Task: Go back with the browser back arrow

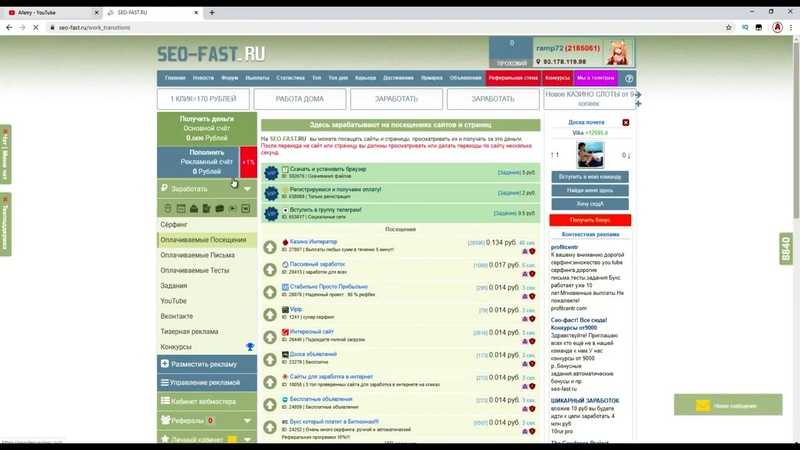Action: (9, 28)
